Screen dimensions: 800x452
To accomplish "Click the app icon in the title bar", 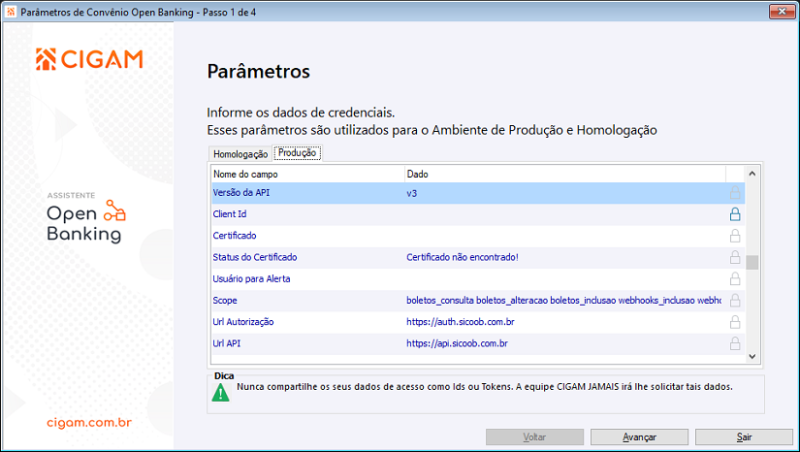I will 11,12.
